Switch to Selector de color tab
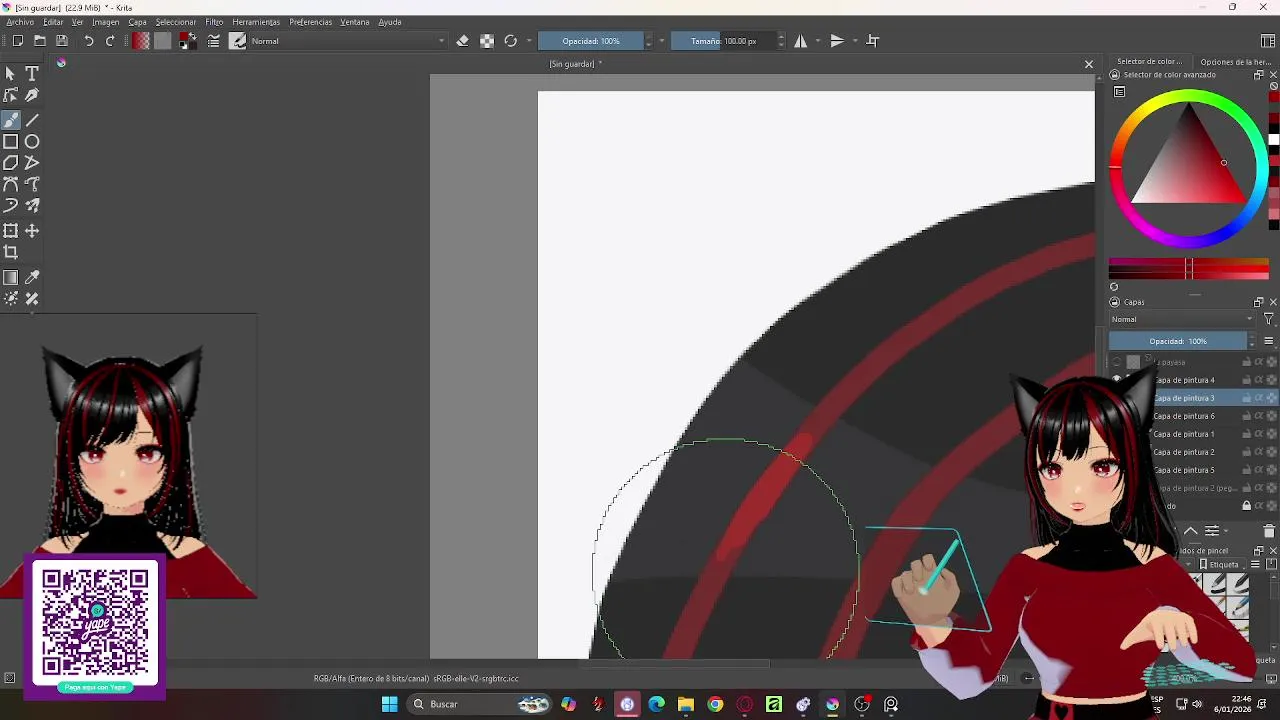This screenshot has width=1280, height=720. pos(1149,62)
